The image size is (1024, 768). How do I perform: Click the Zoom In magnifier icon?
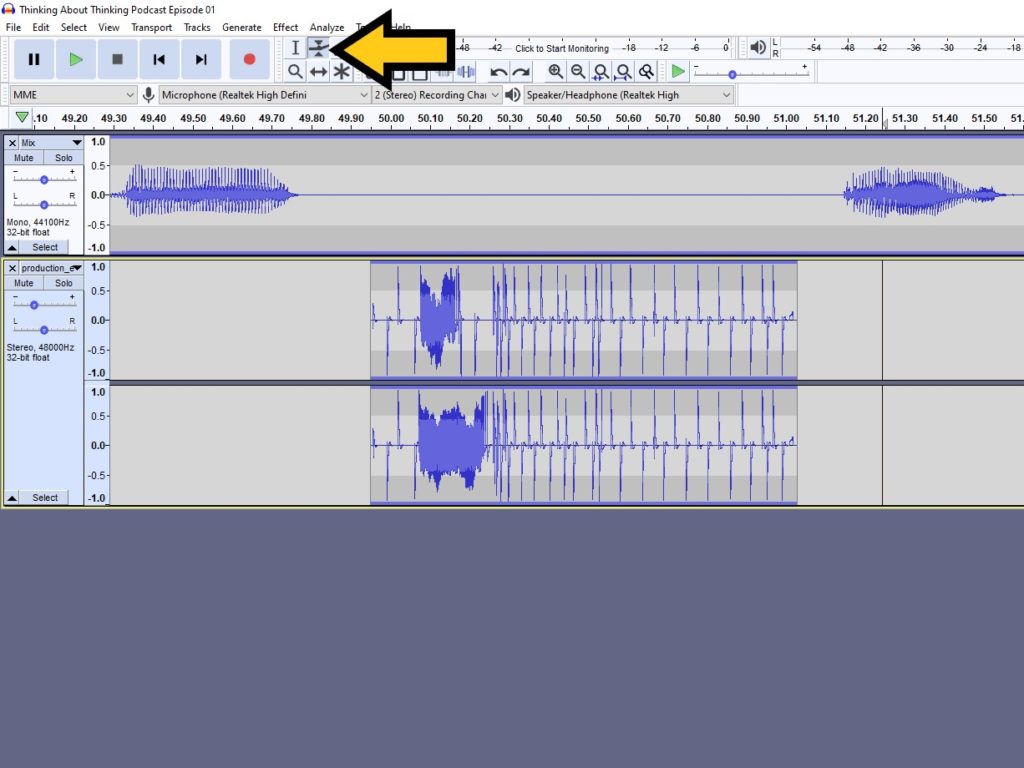pyautogui.click(x=556, y=71)
